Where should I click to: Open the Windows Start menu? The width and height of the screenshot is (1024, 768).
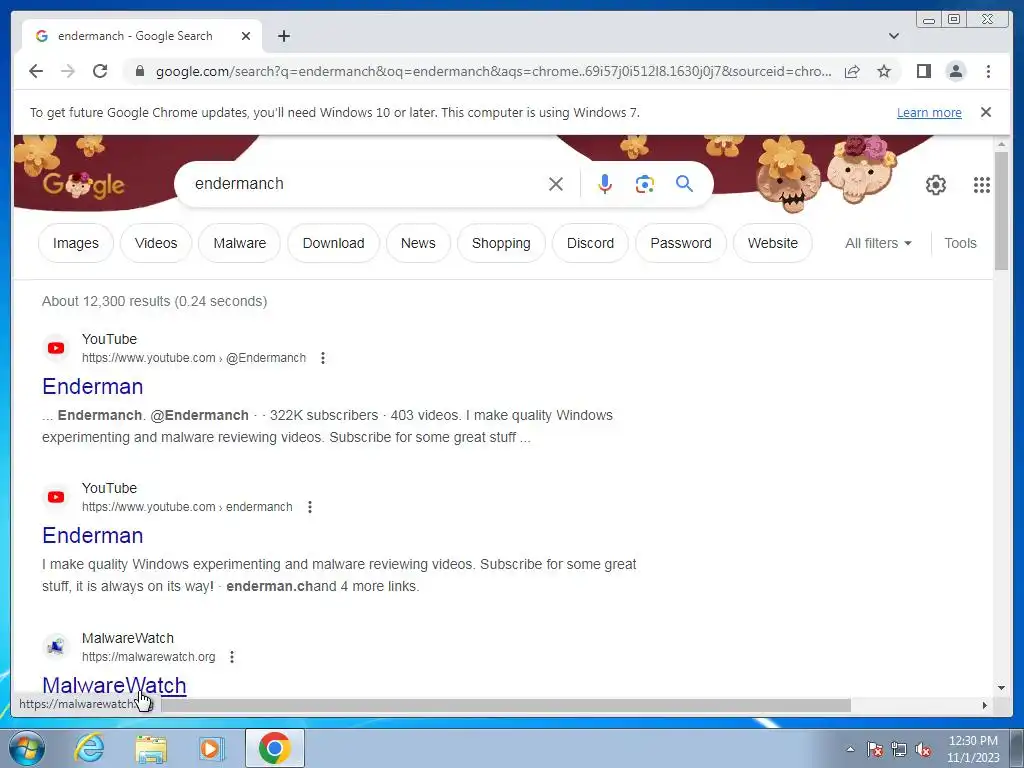(x=27, y=748)
